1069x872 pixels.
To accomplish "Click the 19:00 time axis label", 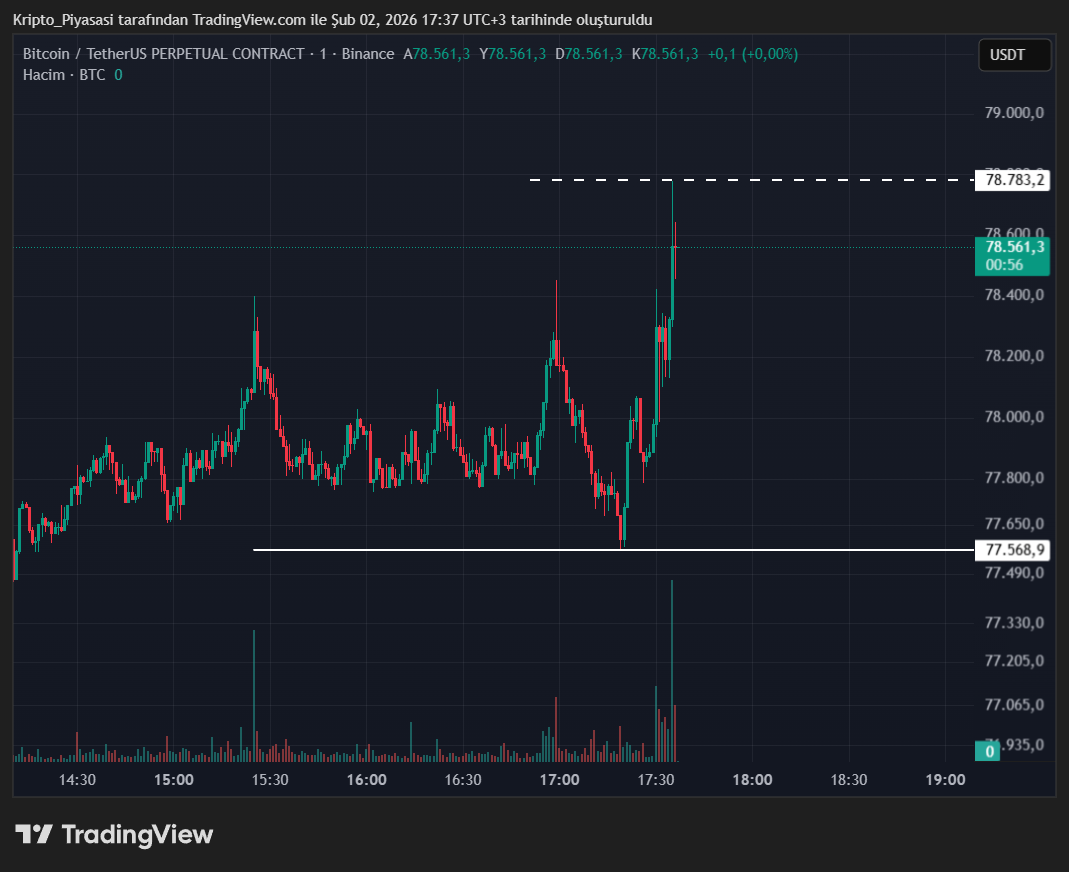I will [945, 780].
